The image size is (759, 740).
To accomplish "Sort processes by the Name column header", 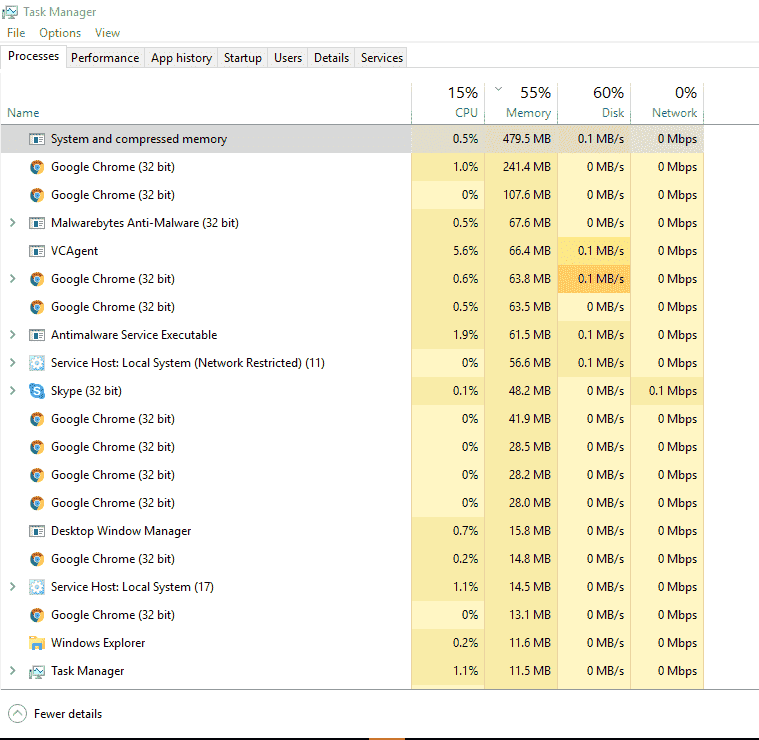I will [206, 104].
